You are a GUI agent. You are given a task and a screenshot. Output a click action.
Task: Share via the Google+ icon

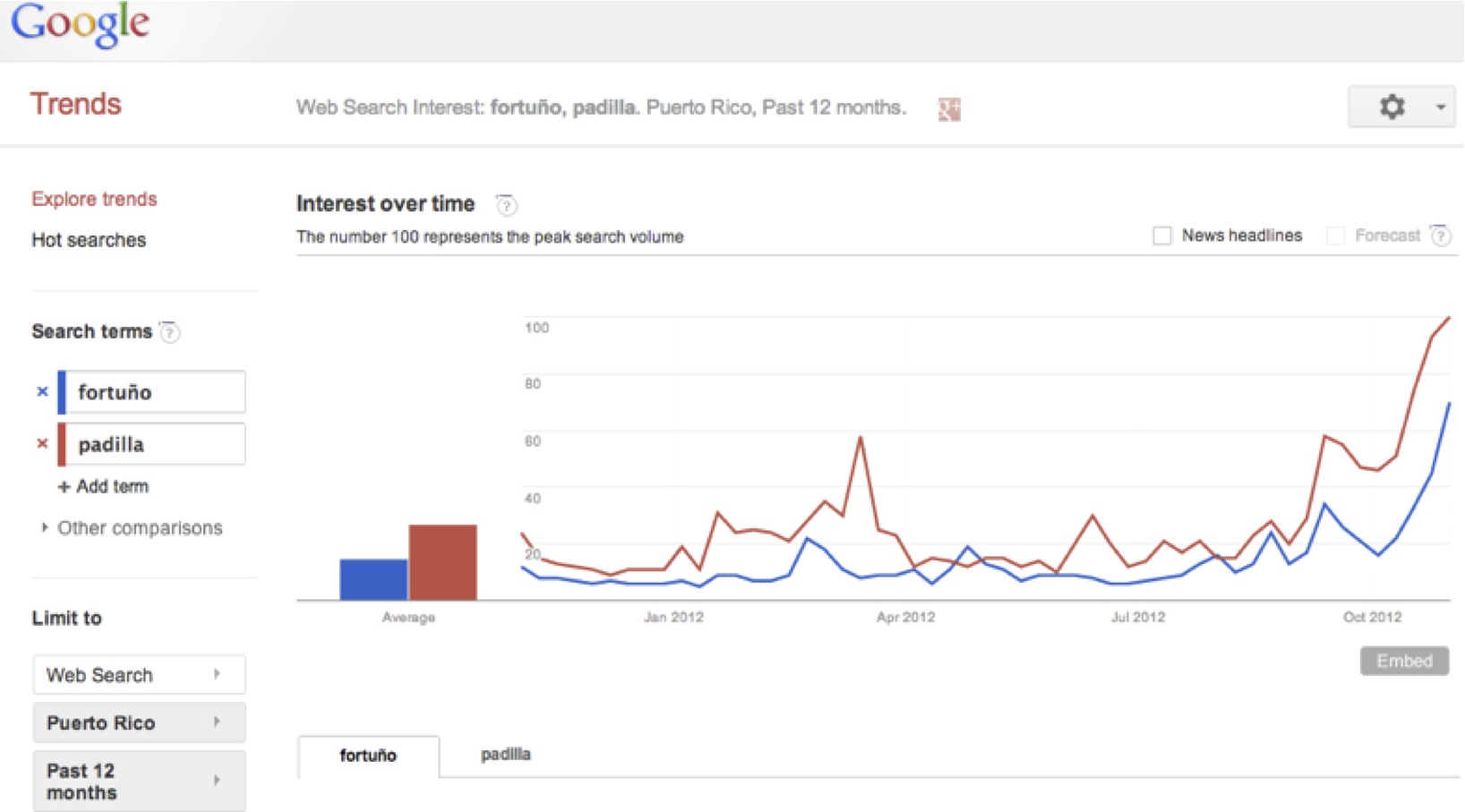click(949, 109)
